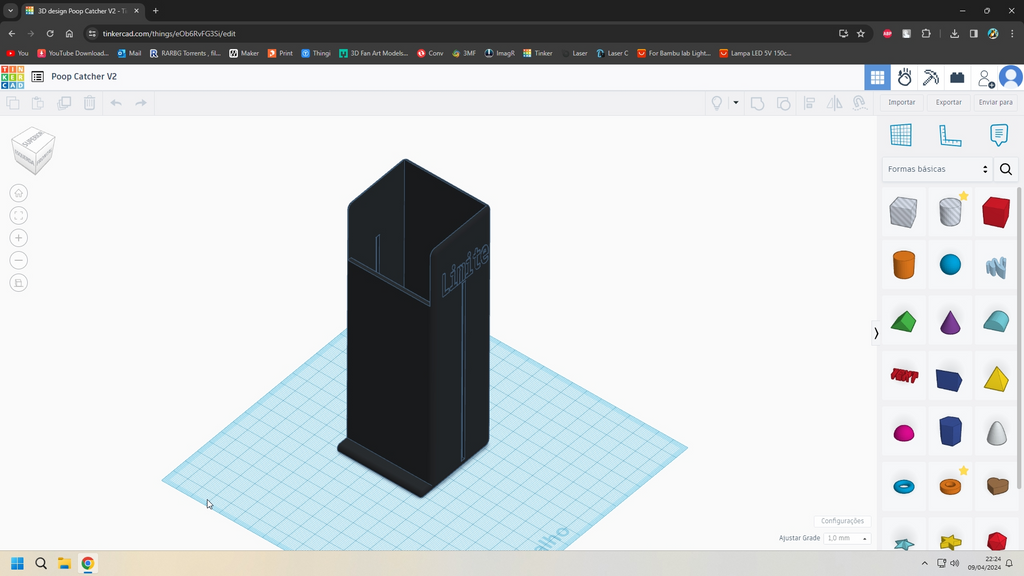Click the design name Poop Catcher V2
Screen dimensions: 1024x576
84,76
